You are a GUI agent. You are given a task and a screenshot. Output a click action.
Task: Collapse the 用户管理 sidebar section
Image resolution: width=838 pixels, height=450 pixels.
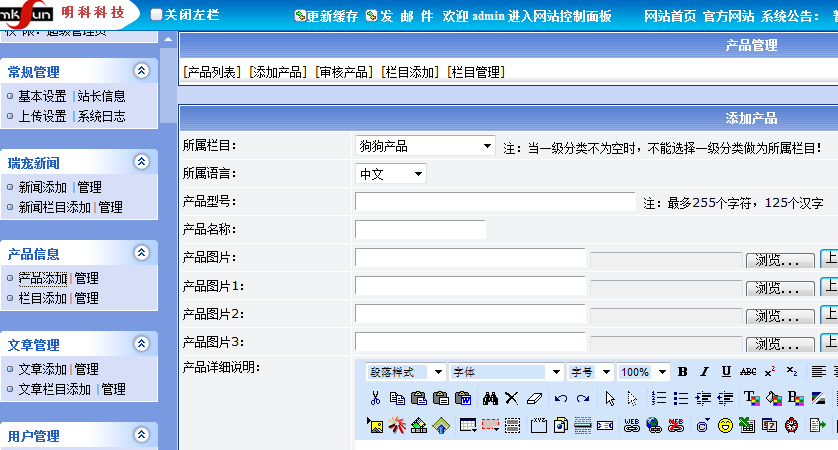point(142,434)
